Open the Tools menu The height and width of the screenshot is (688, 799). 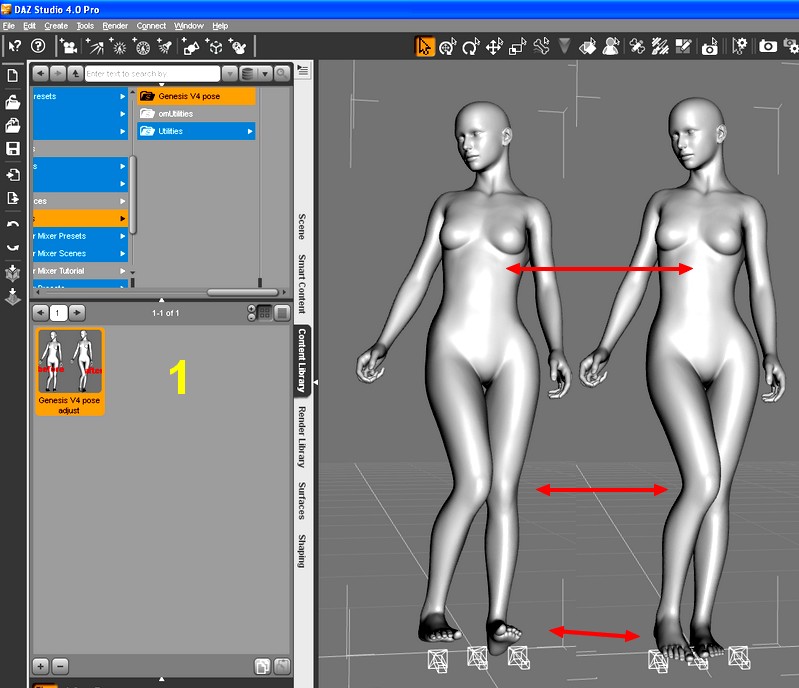click(85, 26)
